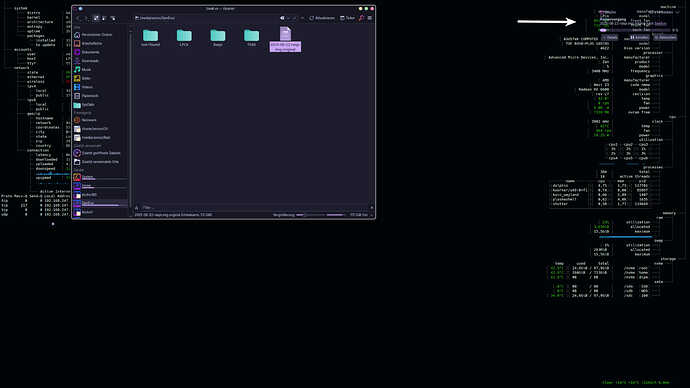
Task: Expand the notification popup chevron
Action: pyautogui.click(x=678, y=12)
